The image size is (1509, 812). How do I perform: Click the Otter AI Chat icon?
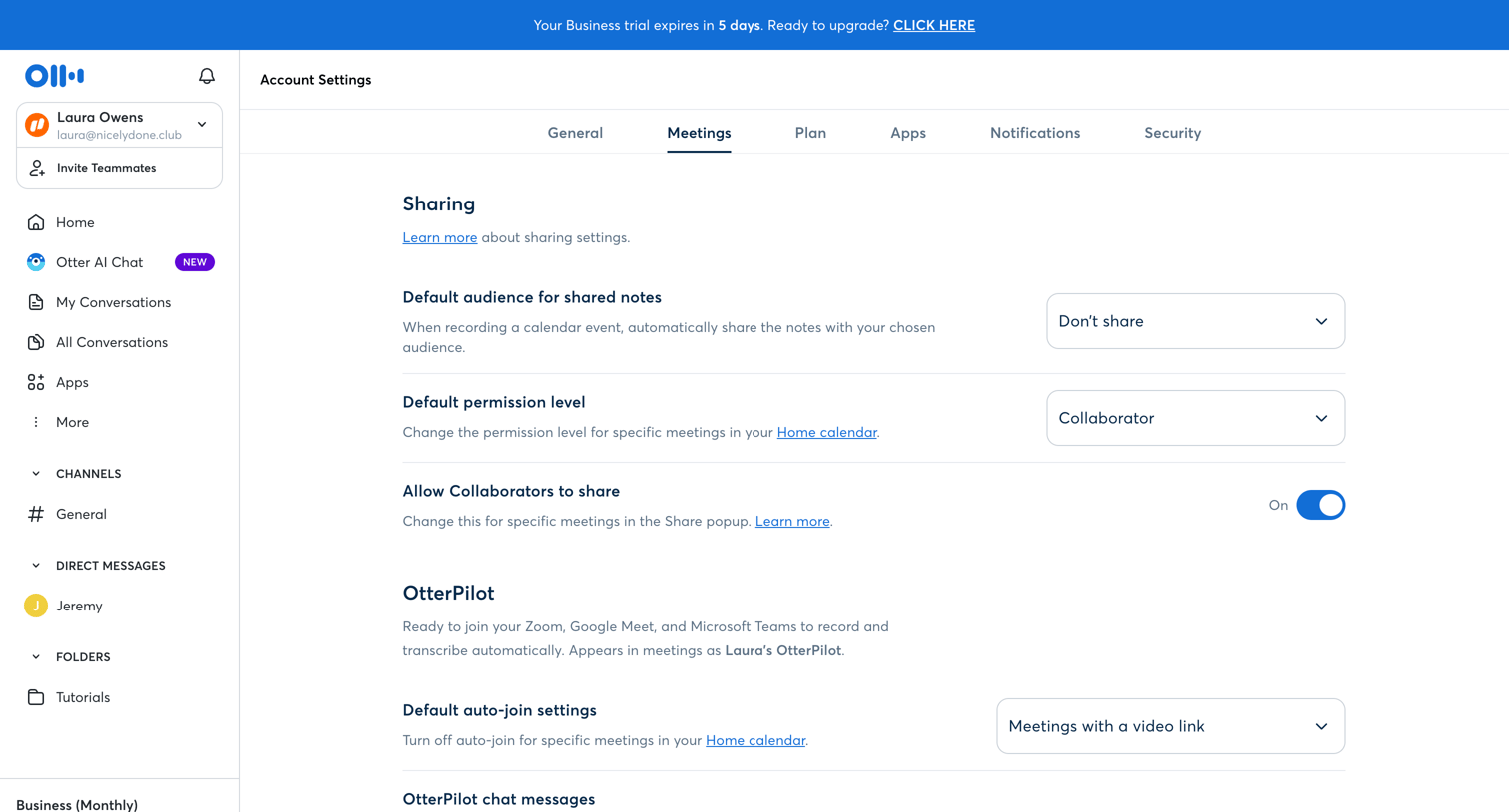pos(36,262)
